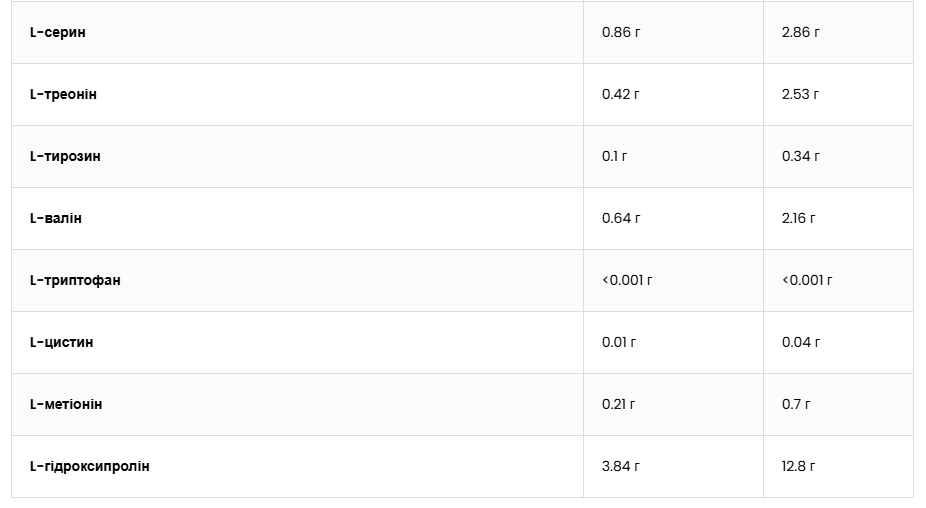Select the L-триптофан row label

click(x=75, y=280)
